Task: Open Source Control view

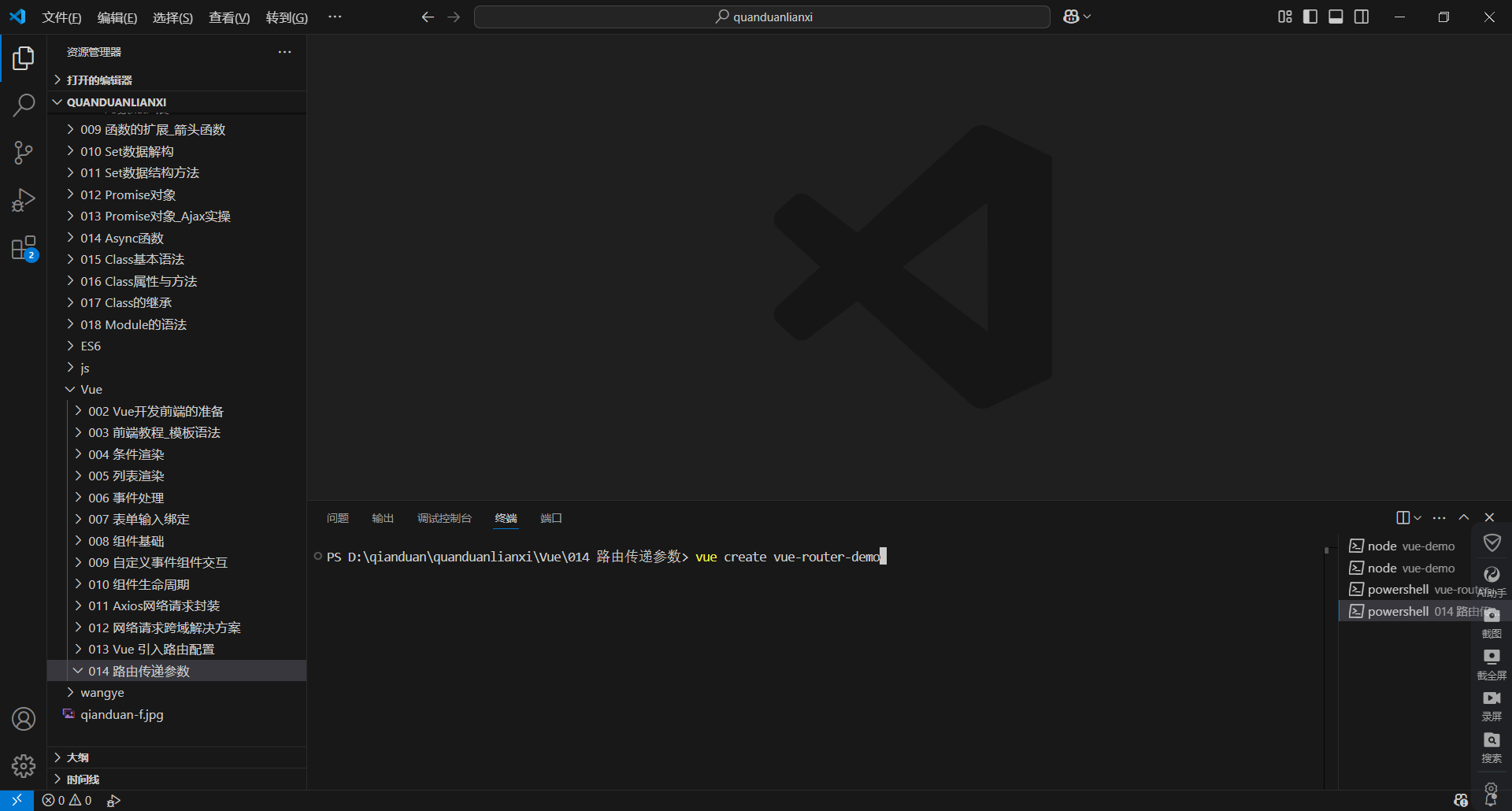Action: point(24,153)
